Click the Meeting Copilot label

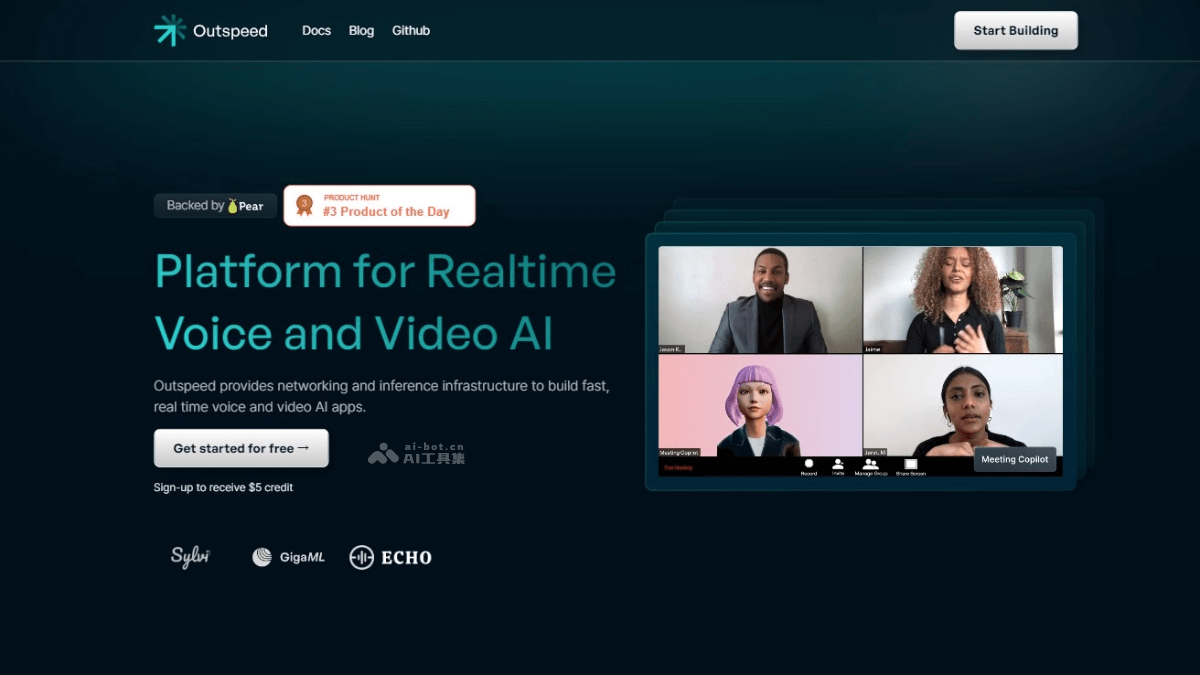[1014, 459]
